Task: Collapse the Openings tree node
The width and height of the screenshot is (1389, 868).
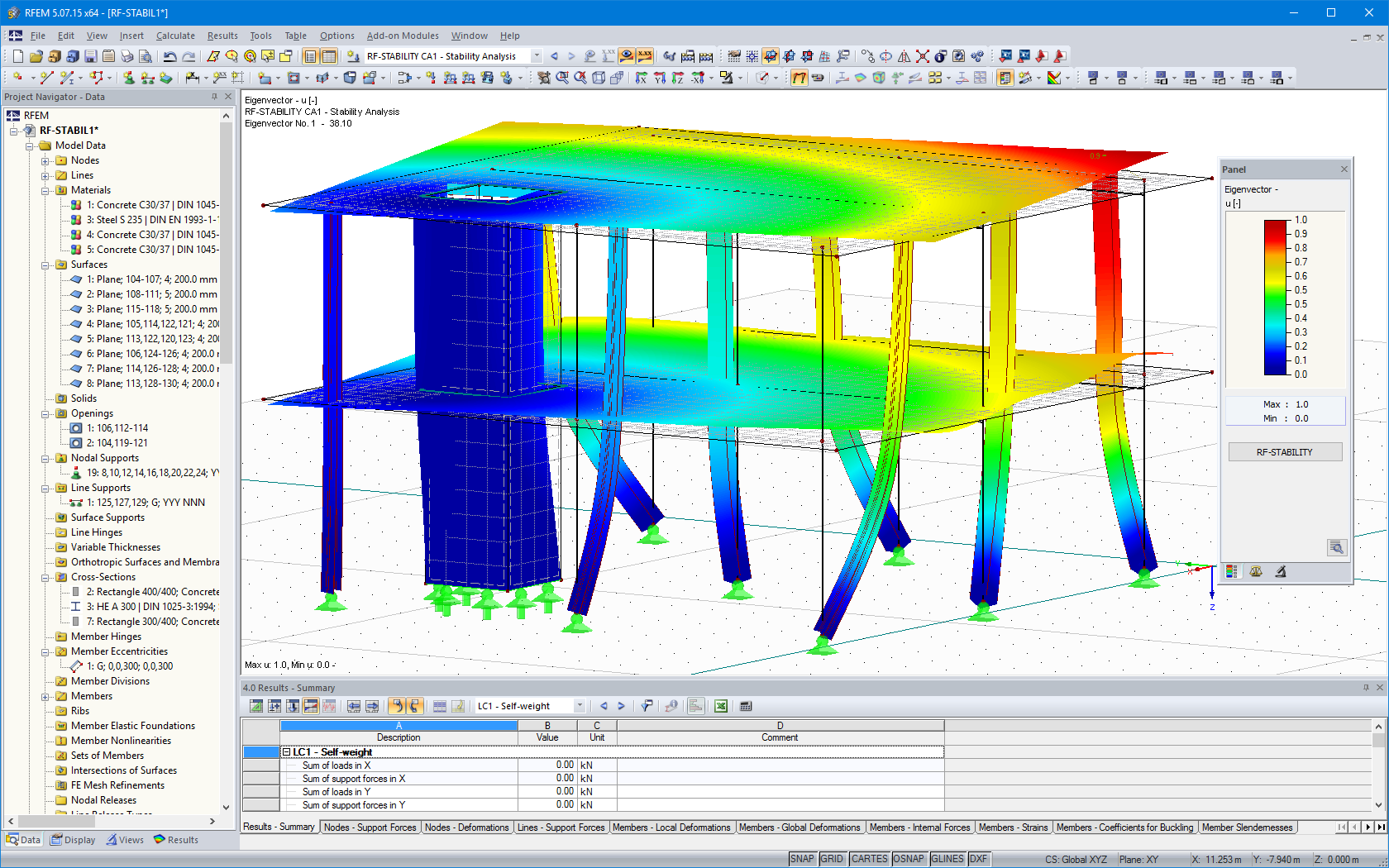Action: coord(45,413)
